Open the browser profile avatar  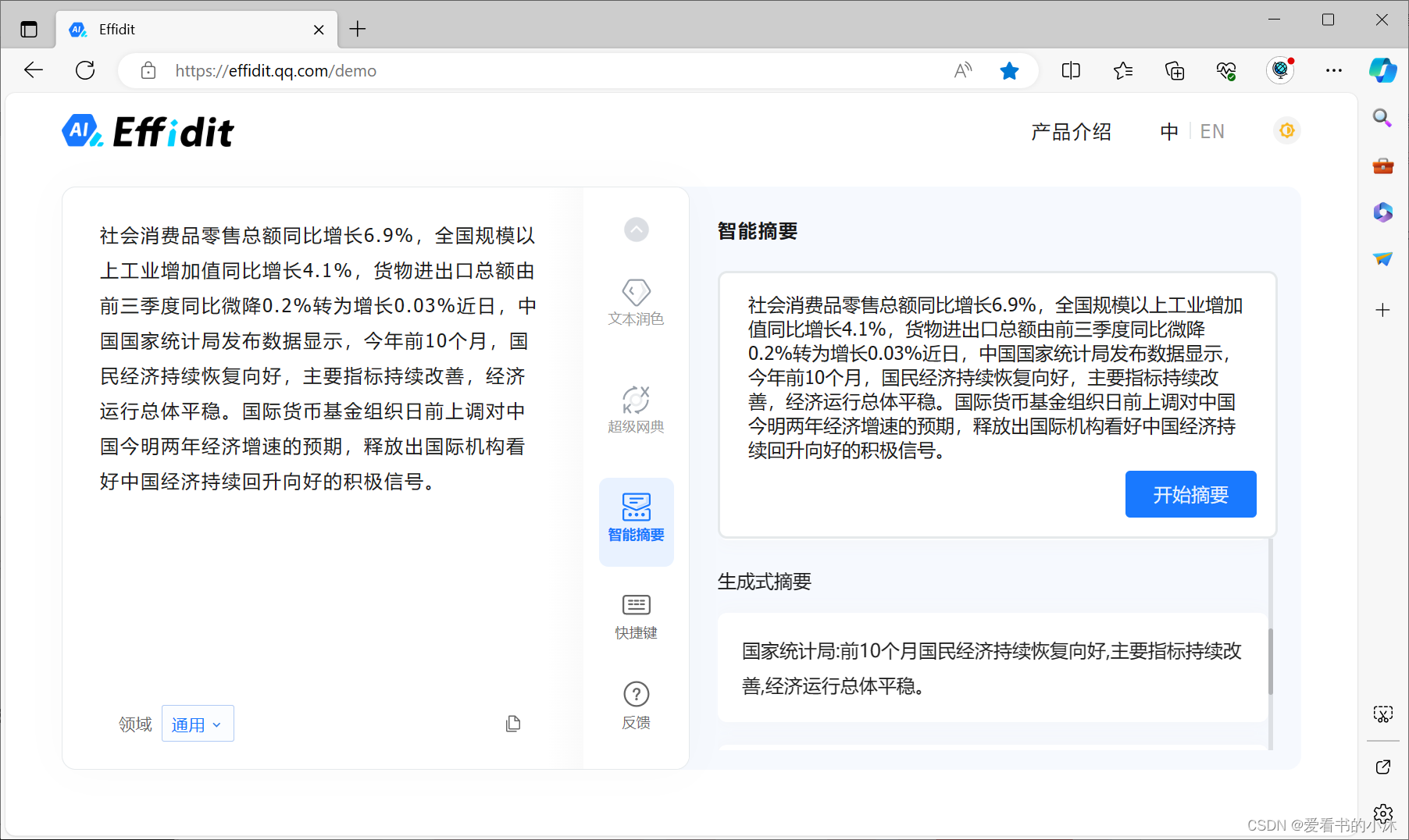click(x=1280, y=70)
